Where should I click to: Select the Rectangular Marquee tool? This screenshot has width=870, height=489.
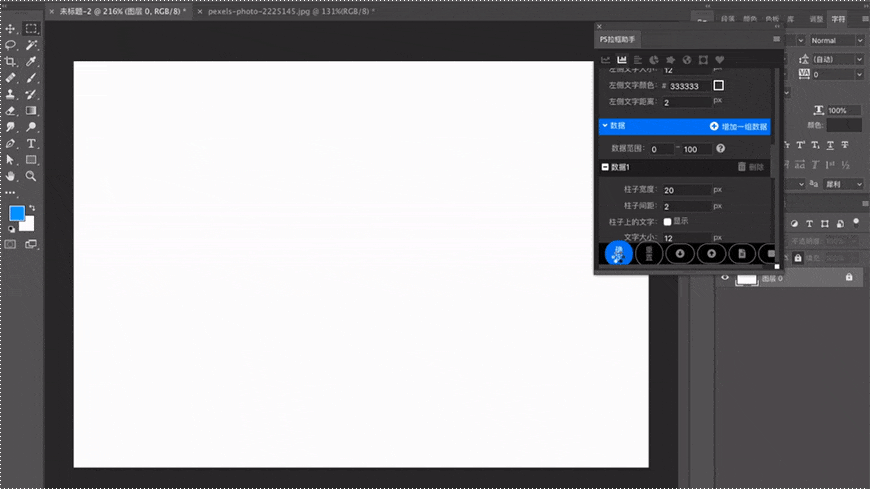click(31, 29)
